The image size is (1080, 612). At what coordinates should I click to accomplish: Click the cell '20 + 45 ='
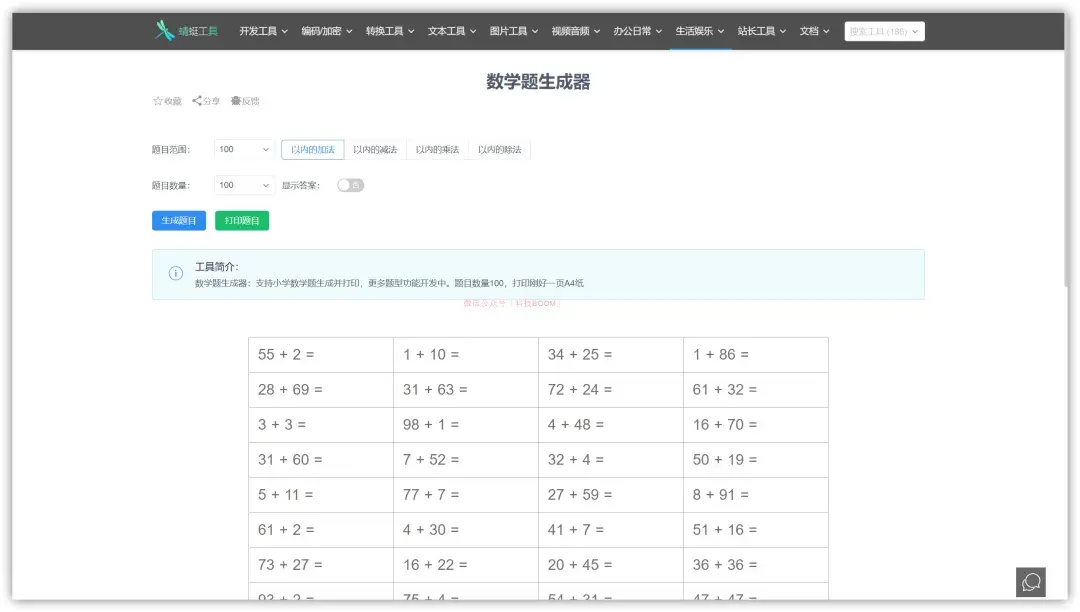[611, 565]
